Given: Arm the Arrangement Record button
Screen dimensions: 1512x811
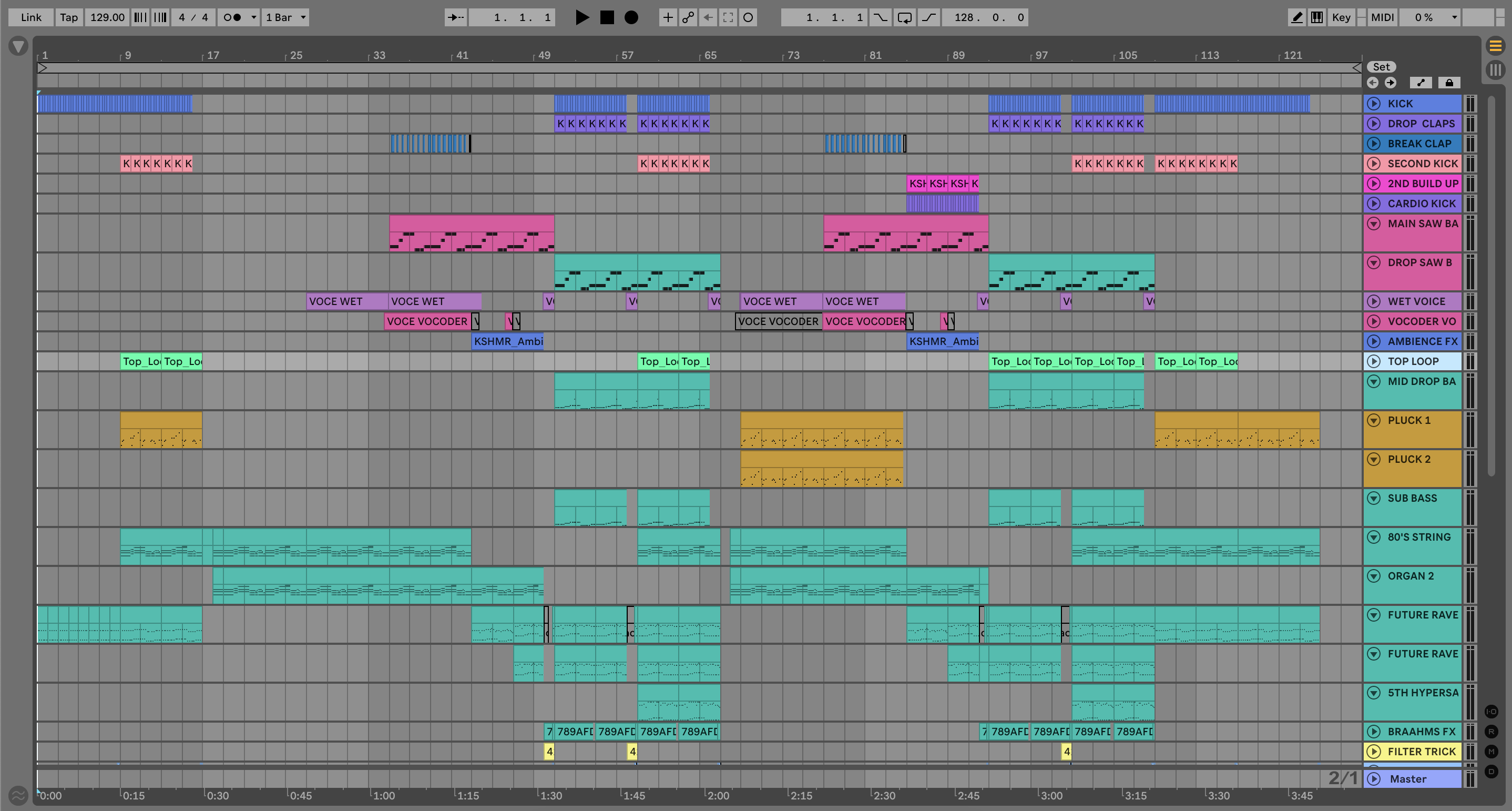Looking at the screenshot, I should (631, 17).
